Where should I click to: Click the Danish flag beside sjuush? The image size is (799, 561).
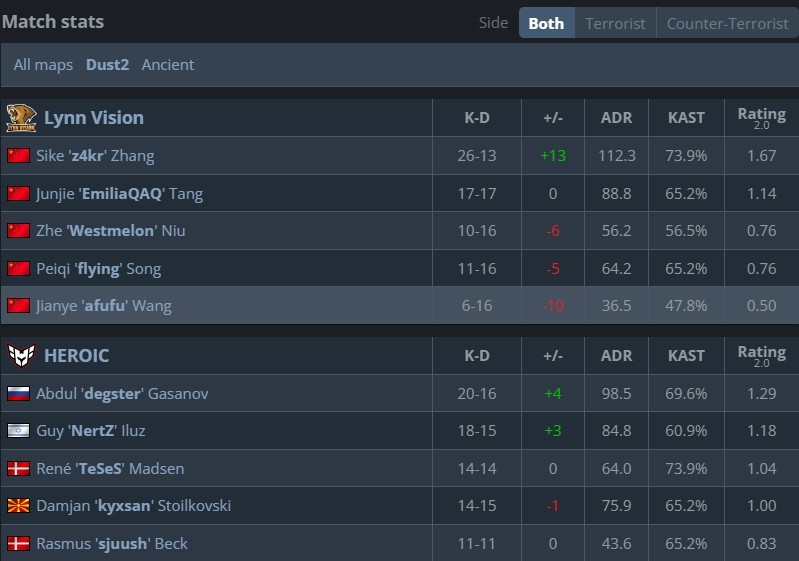[x=18, y=544]
